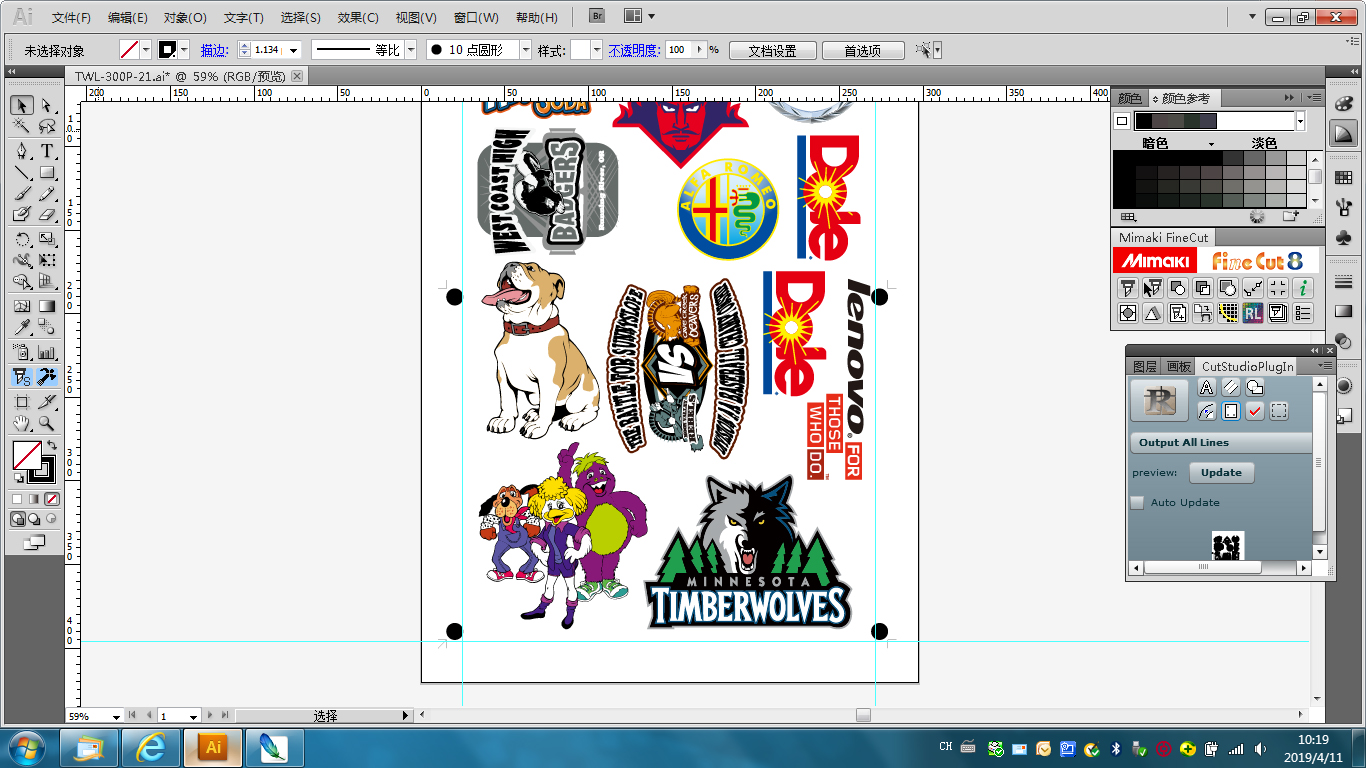Click the large R button in CutStudioPlugIn
Image resolution: width=1366 pixels, height=768 pixels.
(x=1159, y=399)
